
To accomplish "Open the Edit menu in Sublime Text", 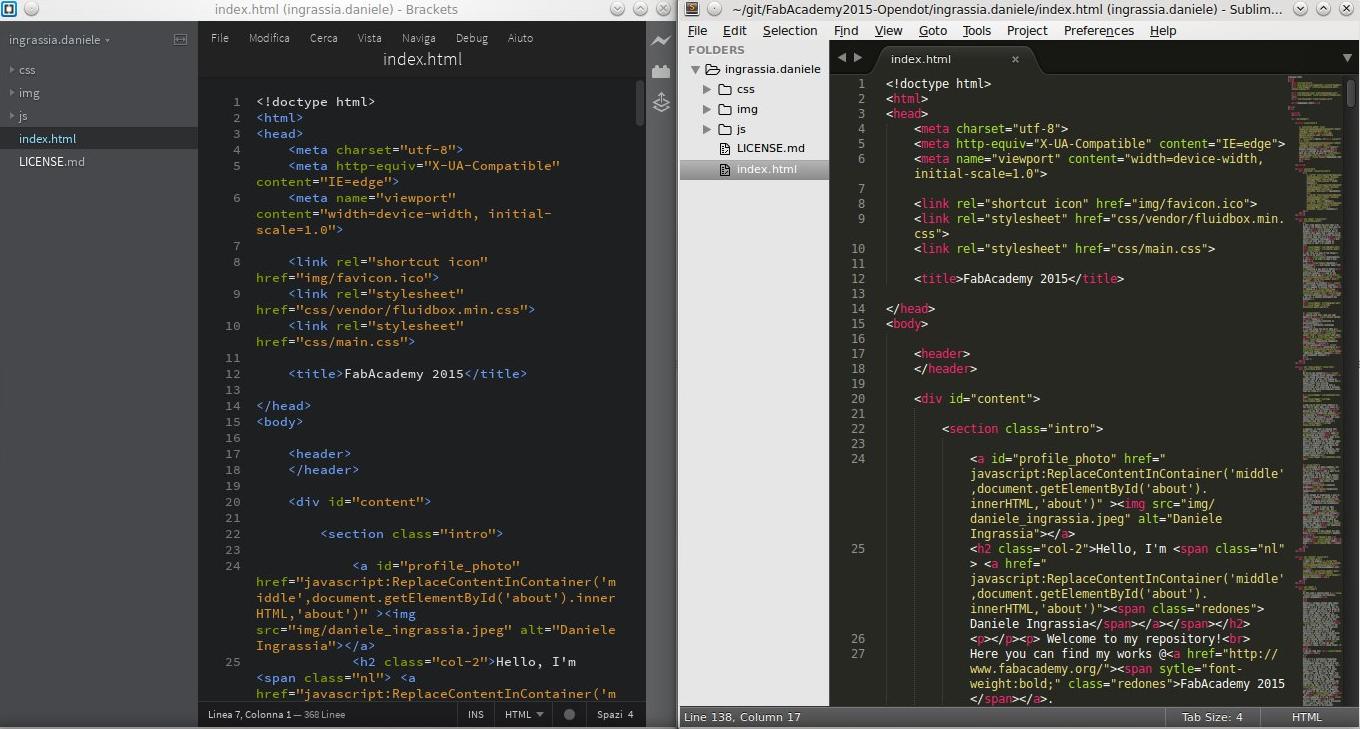I will [x=734, y=31].
